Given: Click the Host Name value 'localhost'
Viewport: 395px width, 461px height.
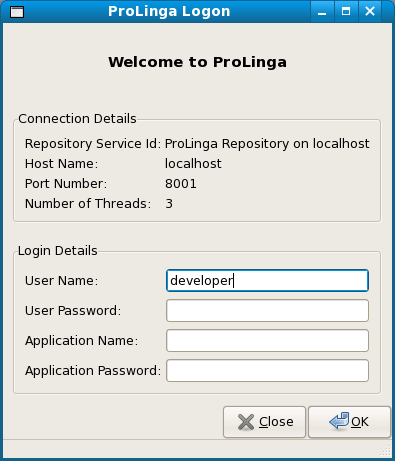Looking at the screenshot, I should [x=193, y=164].
